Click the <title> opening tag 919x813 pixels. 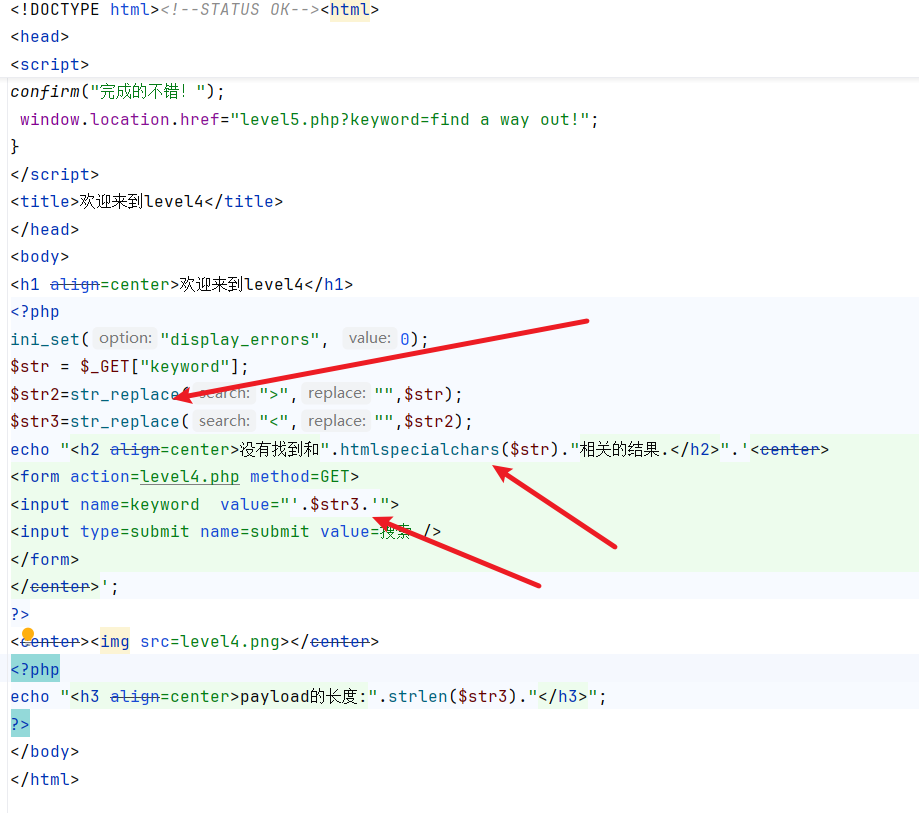45,201
